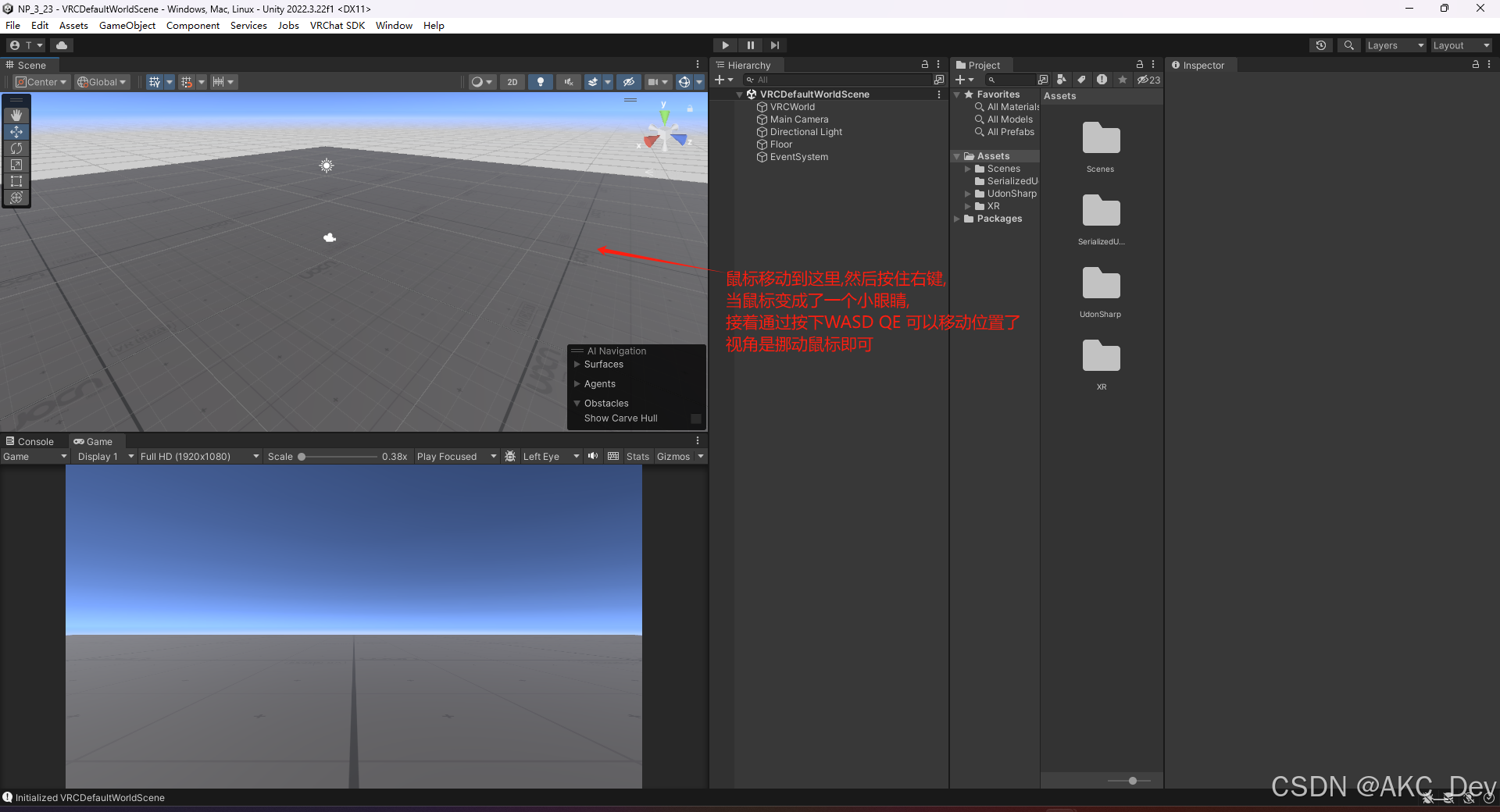Open Play Focused dropdown

point(456,457)
